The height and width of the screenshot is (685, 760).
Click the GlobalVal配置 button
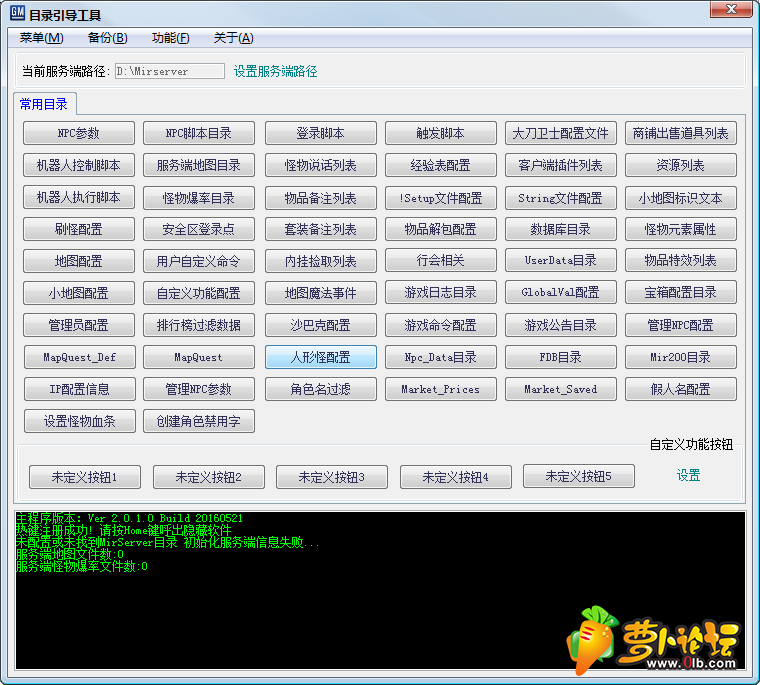coord(561,292)
